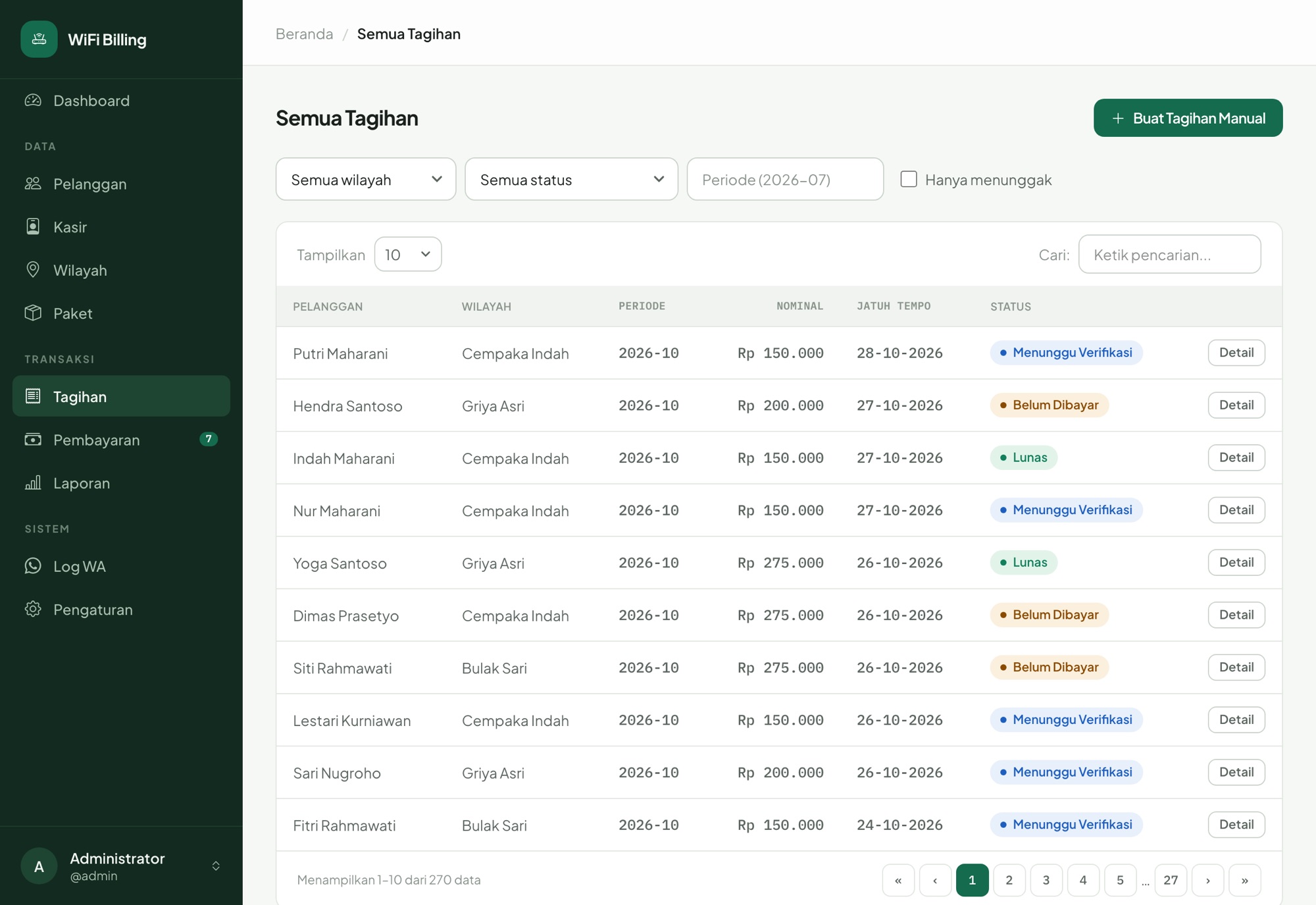Viewport: 1316px width, 905px height.
Task: Sort by the NOMINAL column header
Action: [x=799, y=306]
